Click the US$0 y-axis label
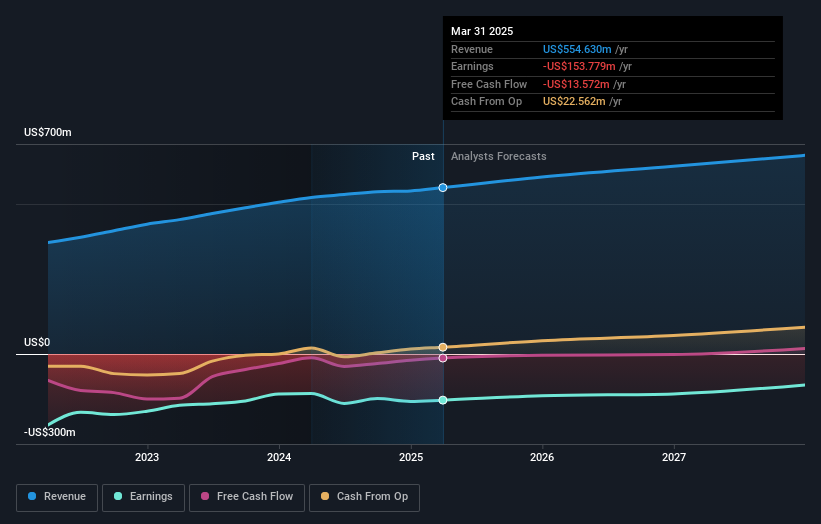Screen dimensions: 821x524 tap(37, 342)
